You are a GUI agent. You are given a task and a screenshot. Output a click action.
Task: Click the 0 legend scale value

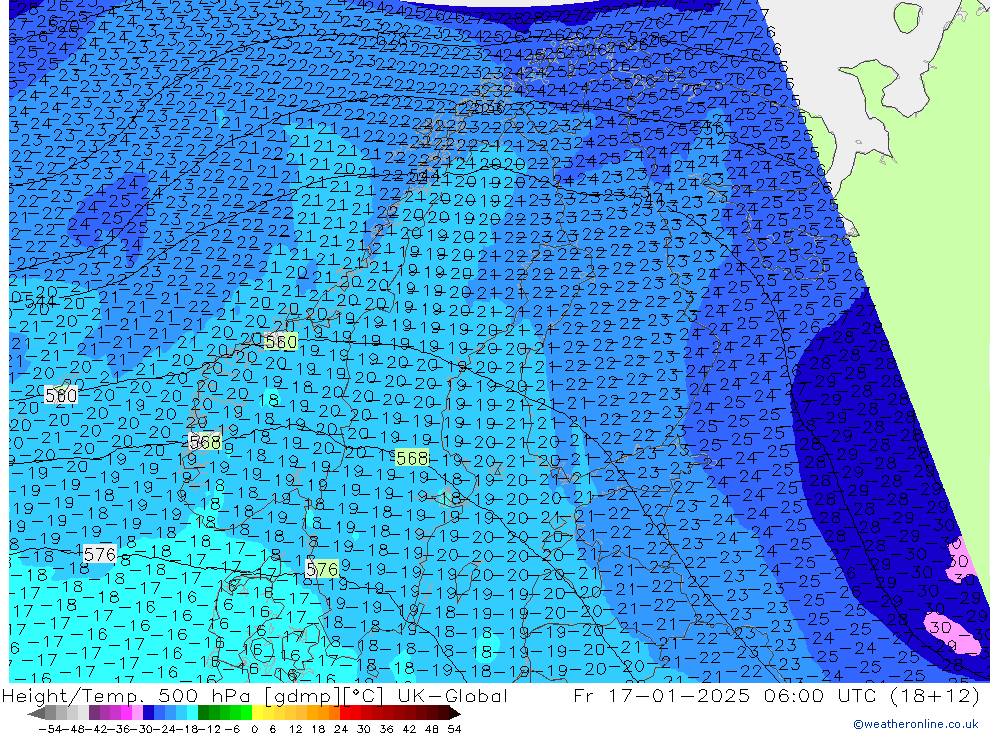pos(254,729)
